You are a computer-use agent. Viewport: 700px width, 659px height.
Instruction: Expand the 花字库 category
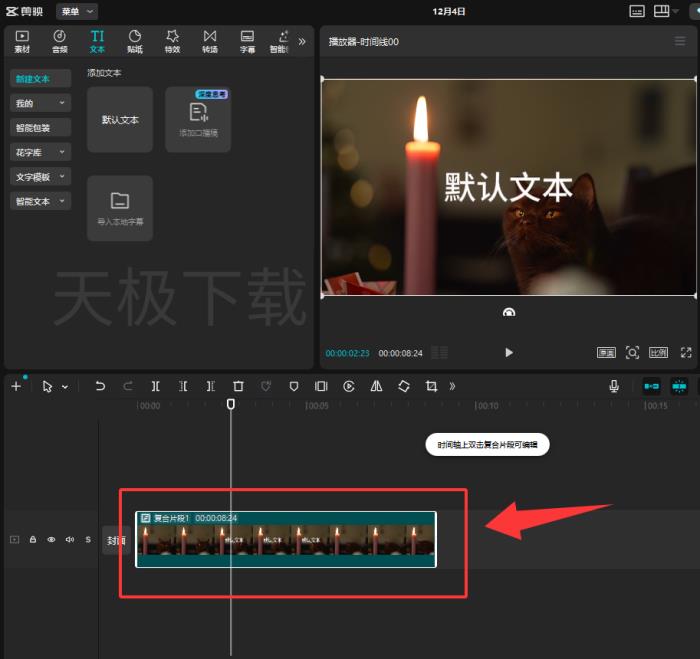pos(41,152)
